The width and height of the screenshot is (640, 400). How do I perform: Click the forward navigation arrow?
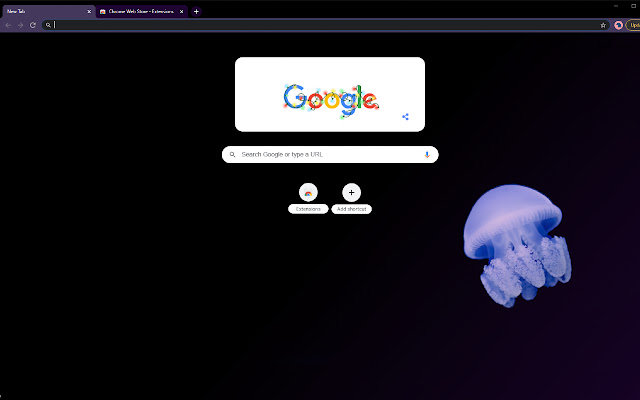[x=20, y=25]
